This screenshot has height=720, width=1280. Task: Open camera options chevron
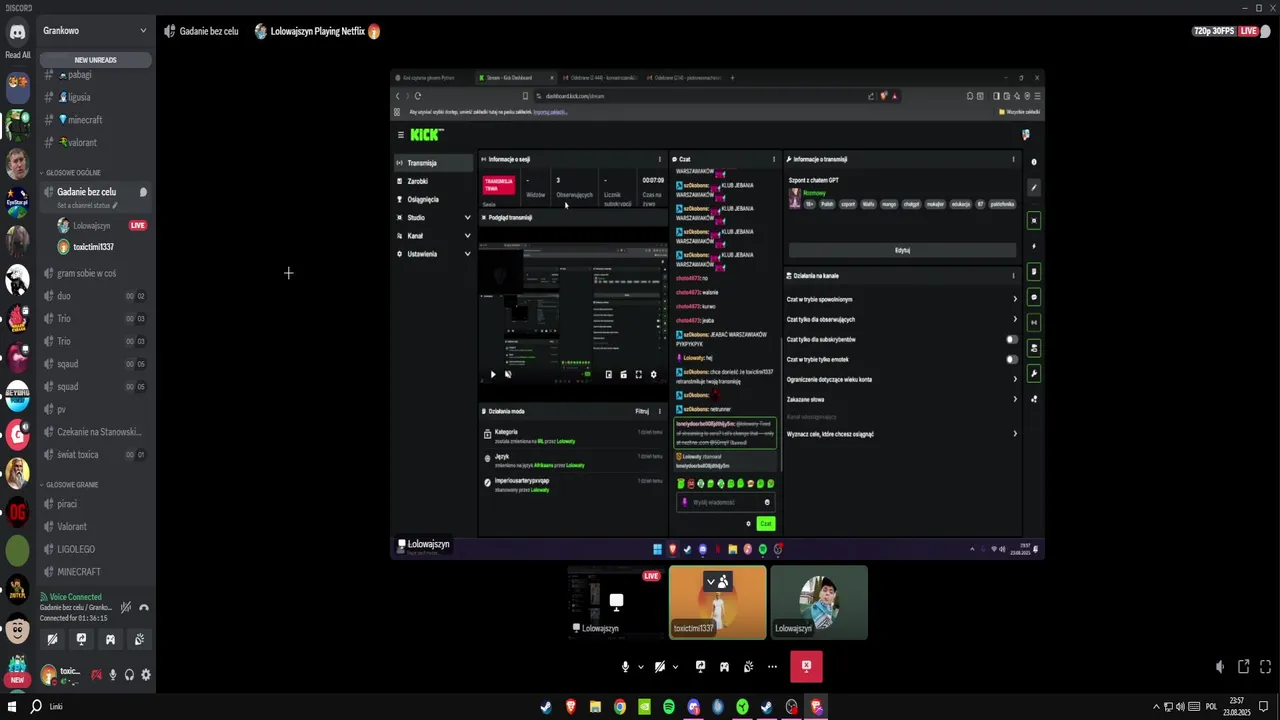point(675,666)
